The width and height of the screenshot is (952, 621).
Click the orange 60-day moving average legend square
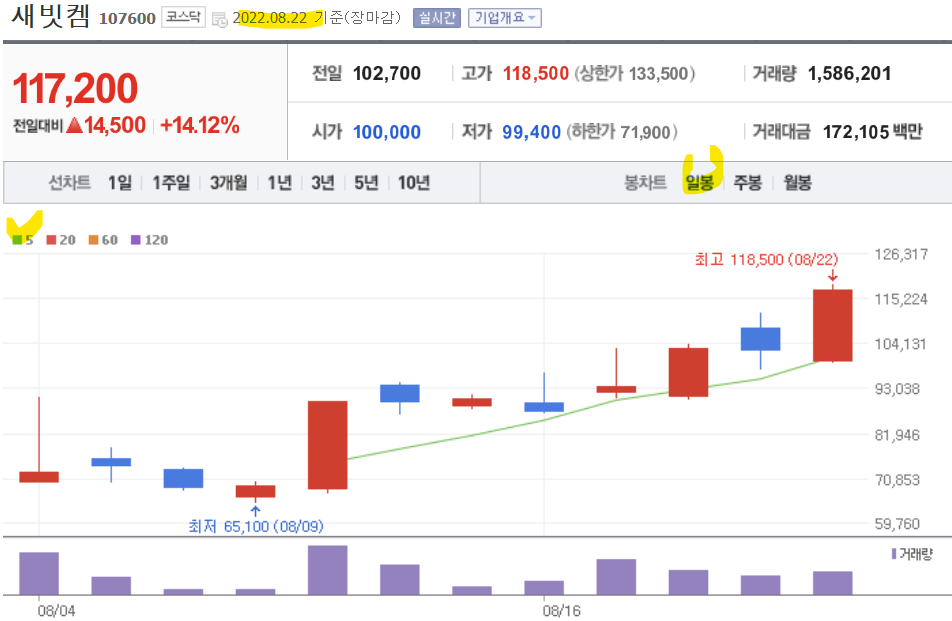[x=94, y=240]
